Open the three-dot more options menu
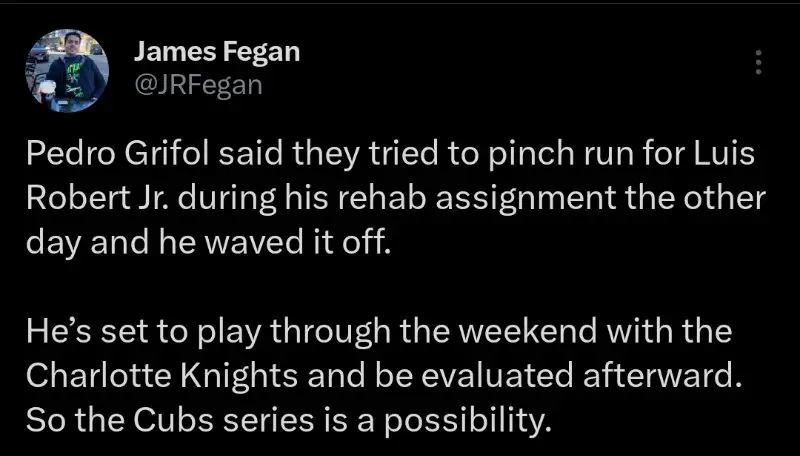The image size is (800, 456). tap(758, 63)
